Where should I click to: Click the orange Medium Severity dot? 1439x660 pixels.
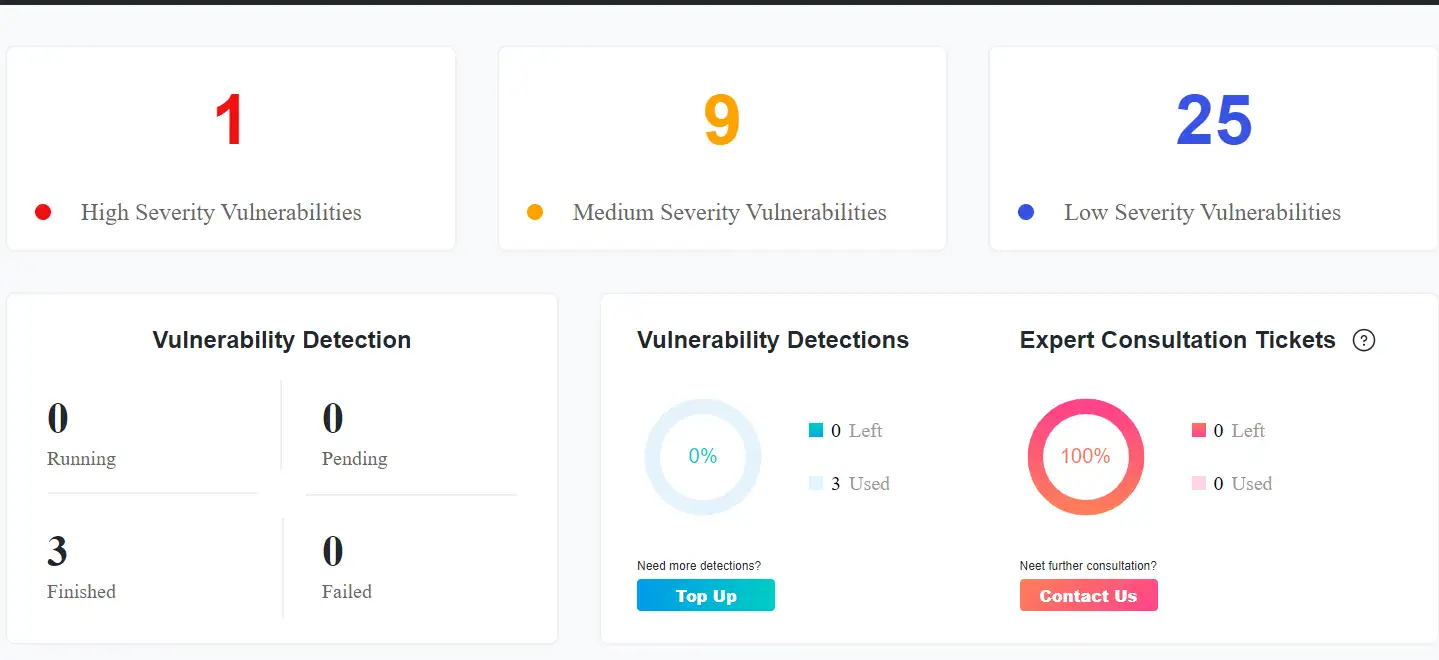(x=535, y=212)
